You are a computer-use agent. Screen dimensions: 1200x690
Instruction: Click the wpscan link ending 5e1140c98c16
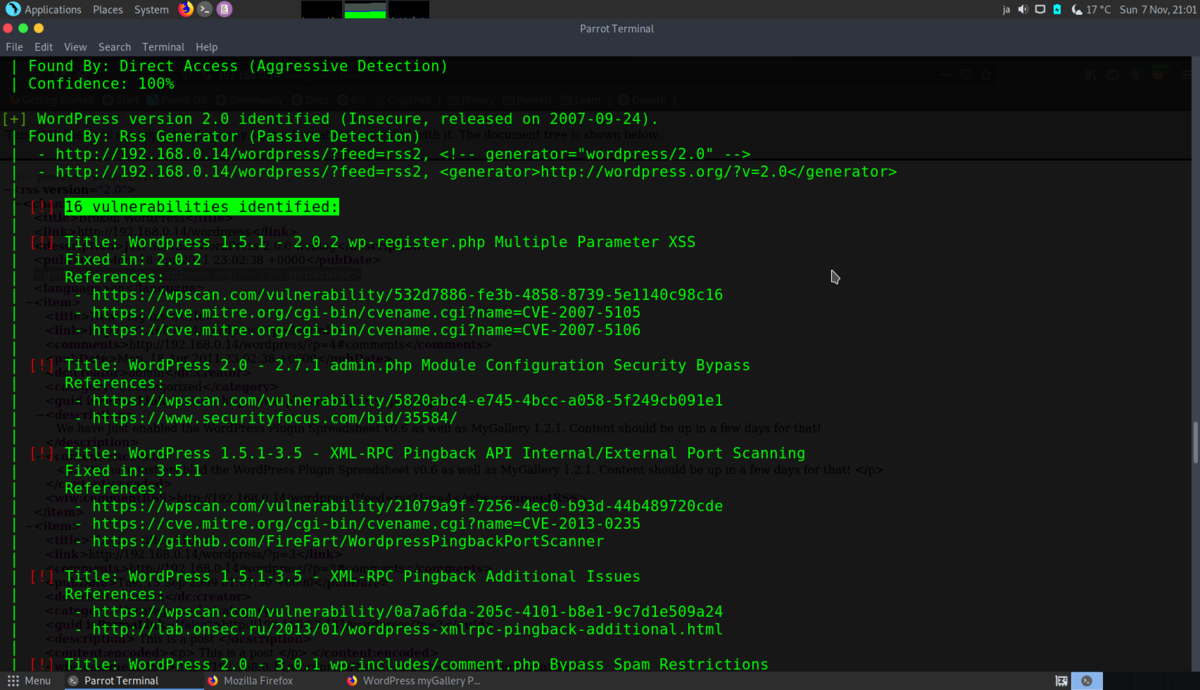click(407, 295)
